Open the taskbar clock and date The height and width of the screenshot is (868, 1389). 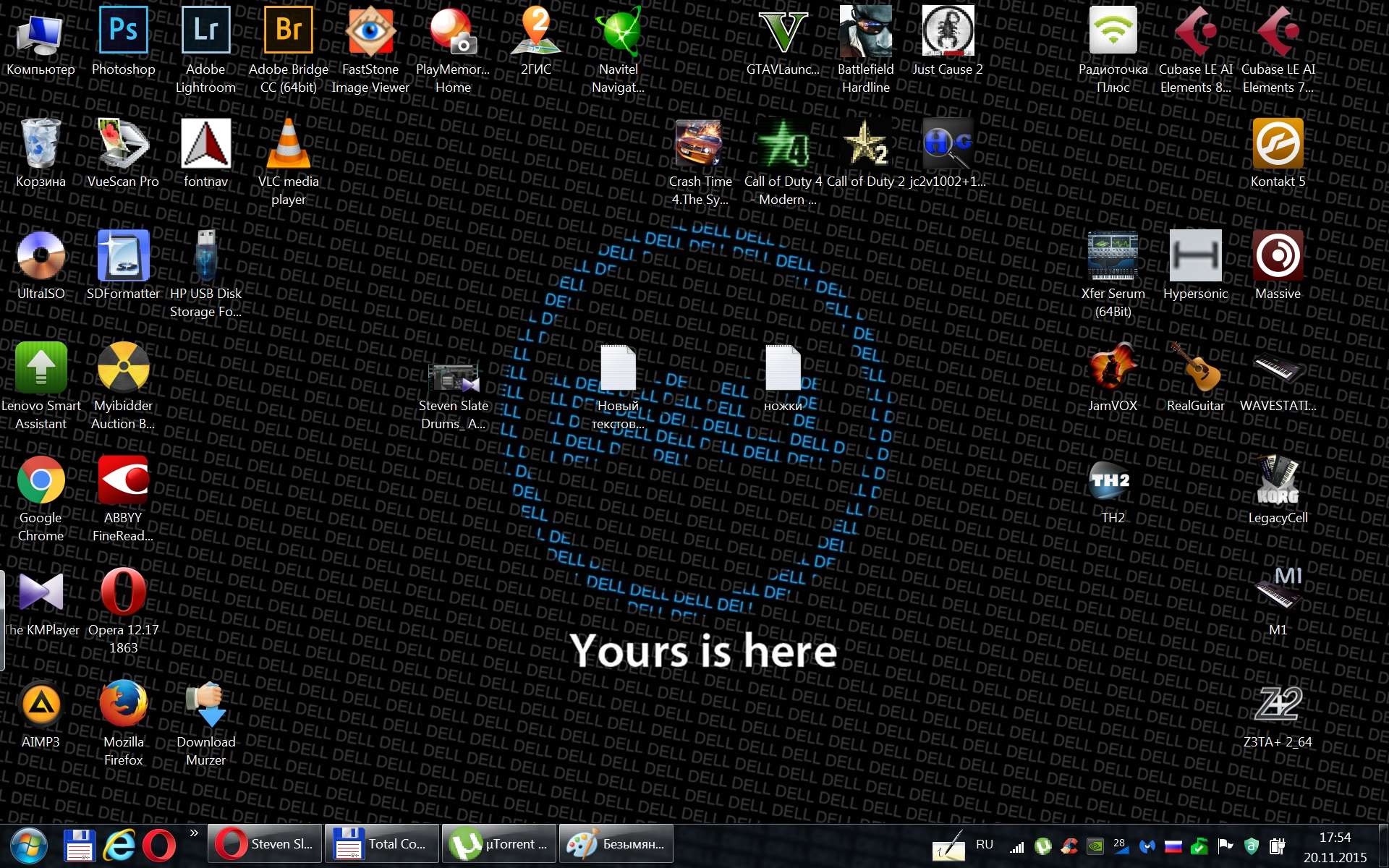pos(1335,847)
